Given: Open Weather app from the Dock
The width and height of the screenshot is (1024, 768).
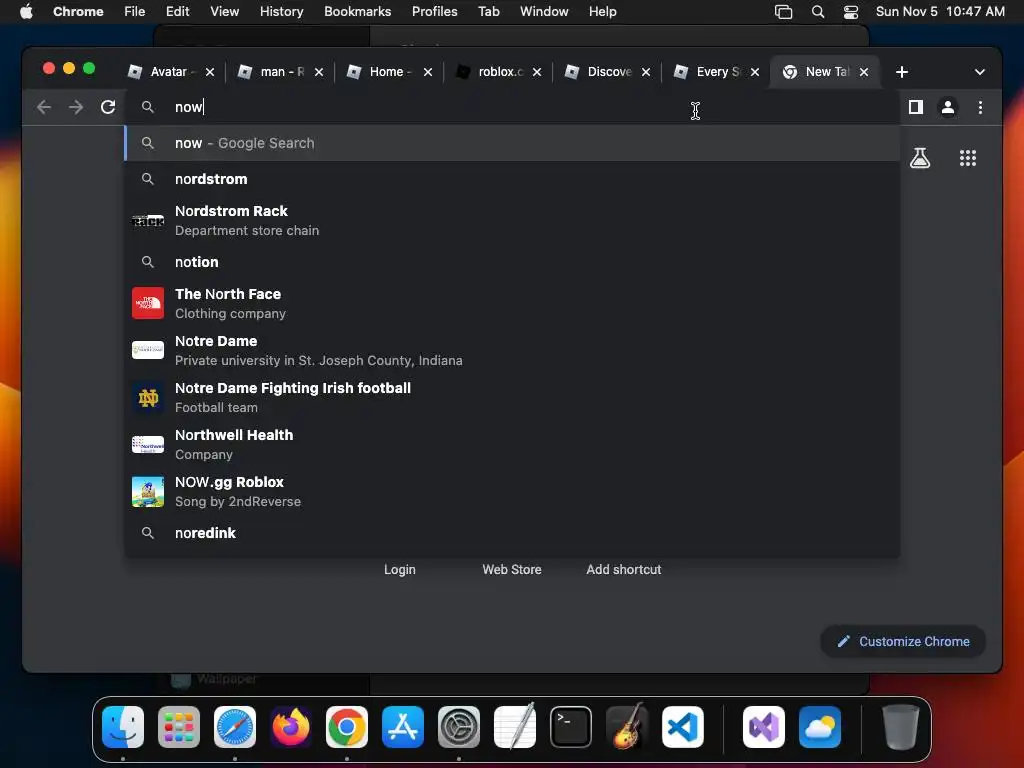Looking at the screenshot, I should [x=820, y=727].
